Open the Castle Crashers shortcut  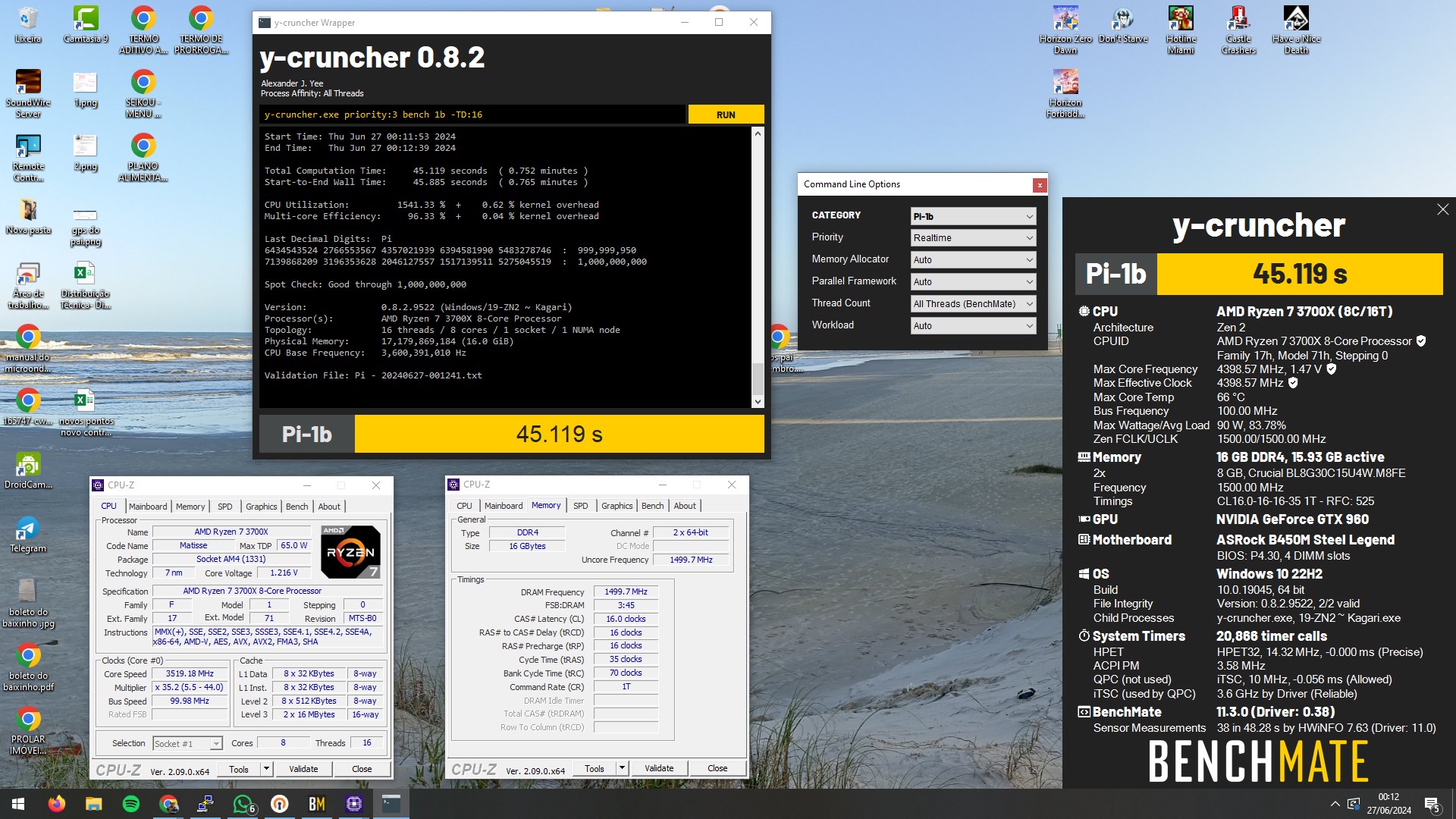coord(1238,30)
